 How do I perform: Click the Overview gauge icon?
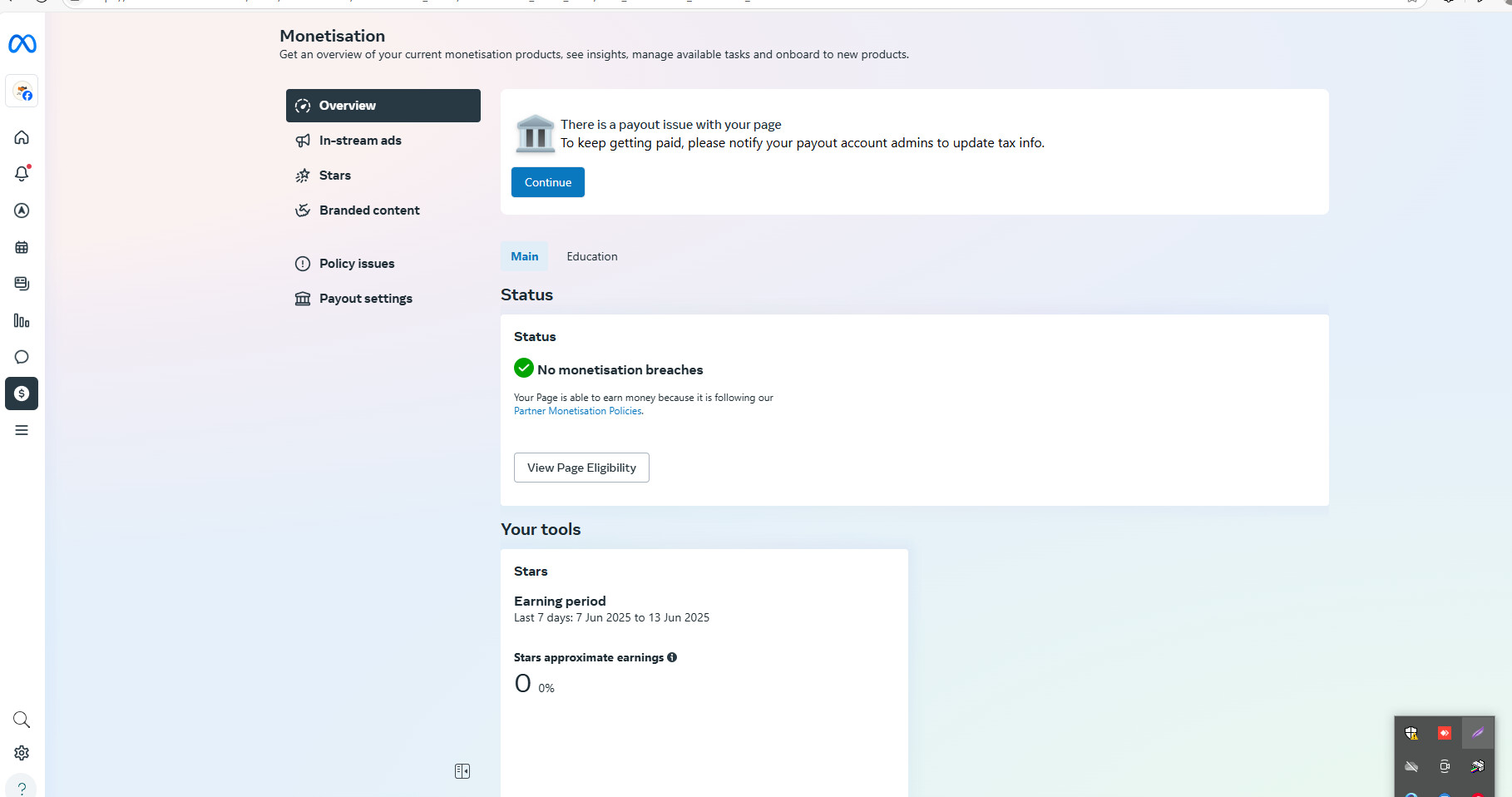[x=303, y=106]
